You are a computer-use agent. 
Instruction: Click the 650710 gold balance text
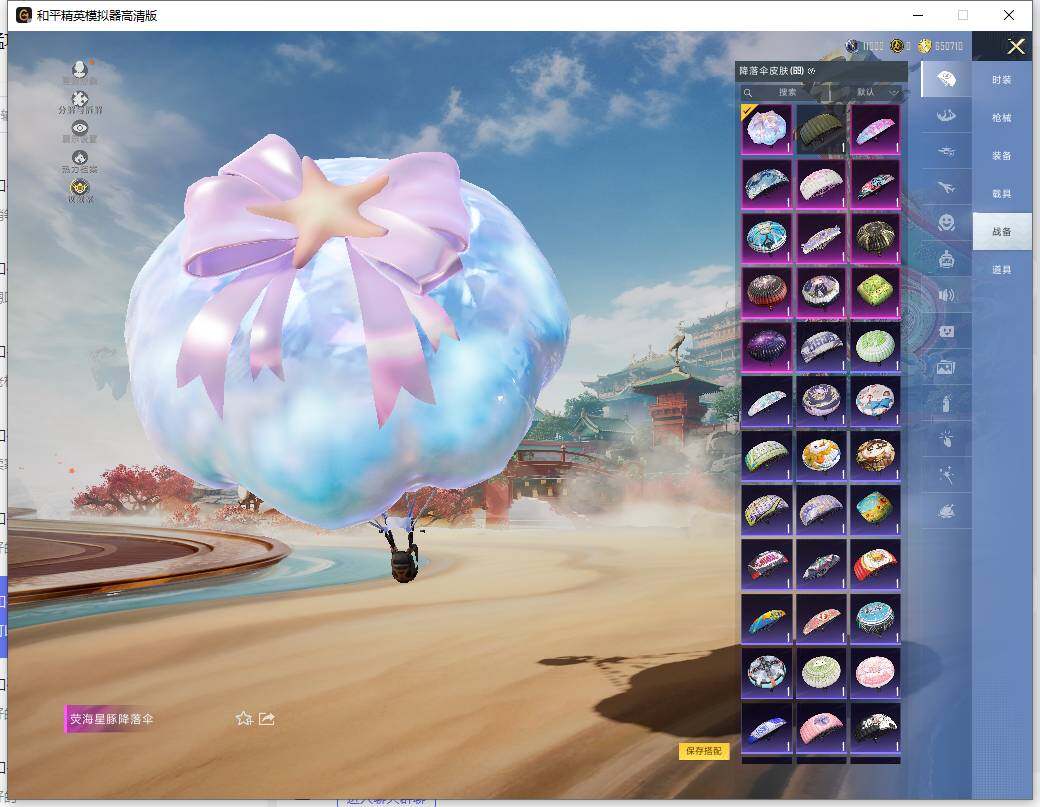coord(948,46)
